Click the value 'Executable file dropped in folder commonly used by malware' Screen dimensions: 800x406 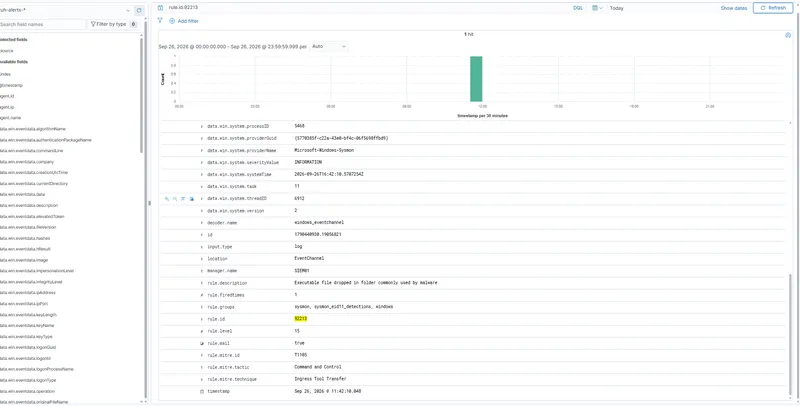[366, 283]
